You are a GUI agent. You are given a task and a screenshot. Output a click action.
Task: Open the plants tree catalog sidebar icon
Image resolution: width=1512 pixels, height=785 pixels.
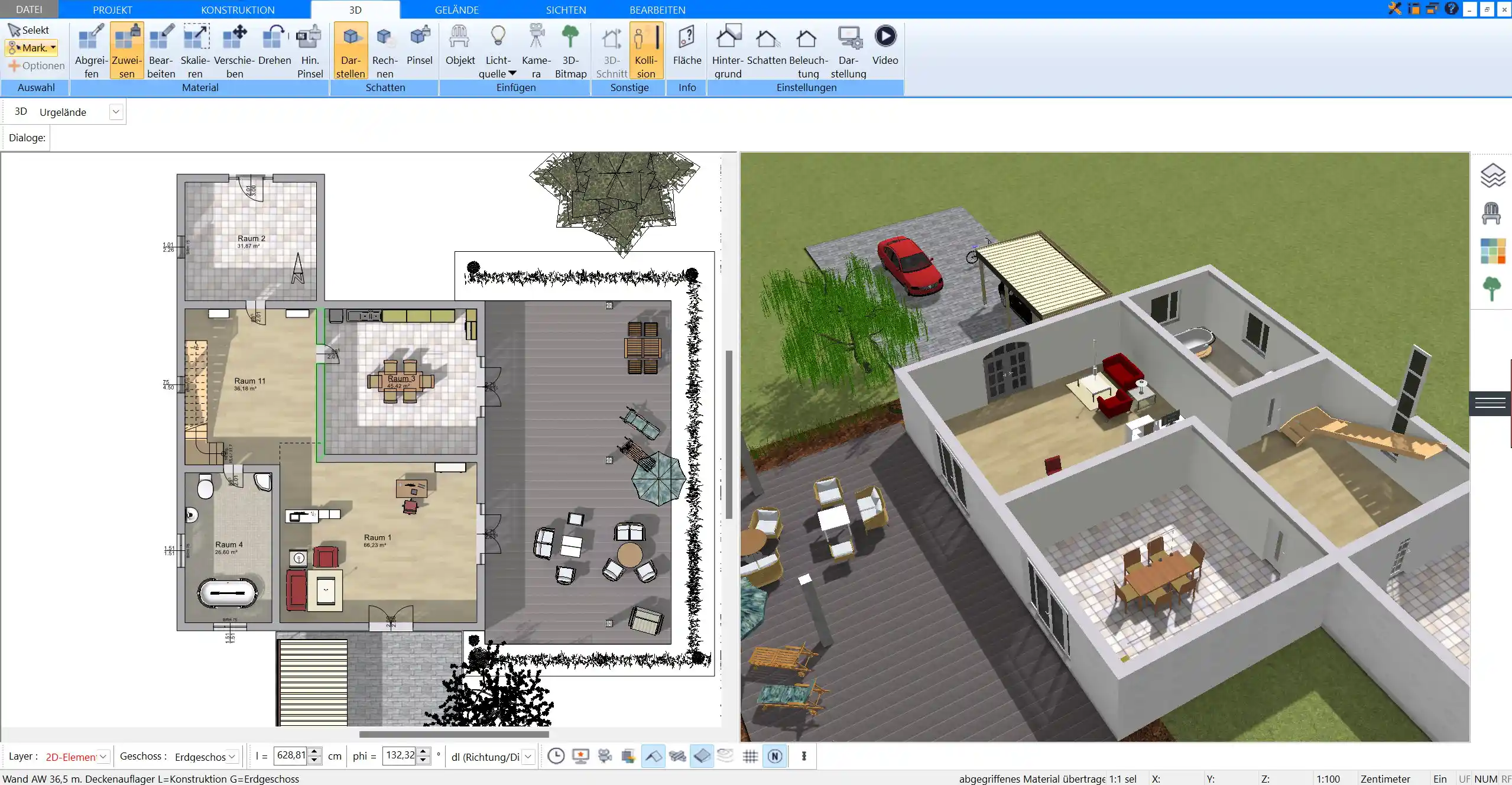(1492, 289)
